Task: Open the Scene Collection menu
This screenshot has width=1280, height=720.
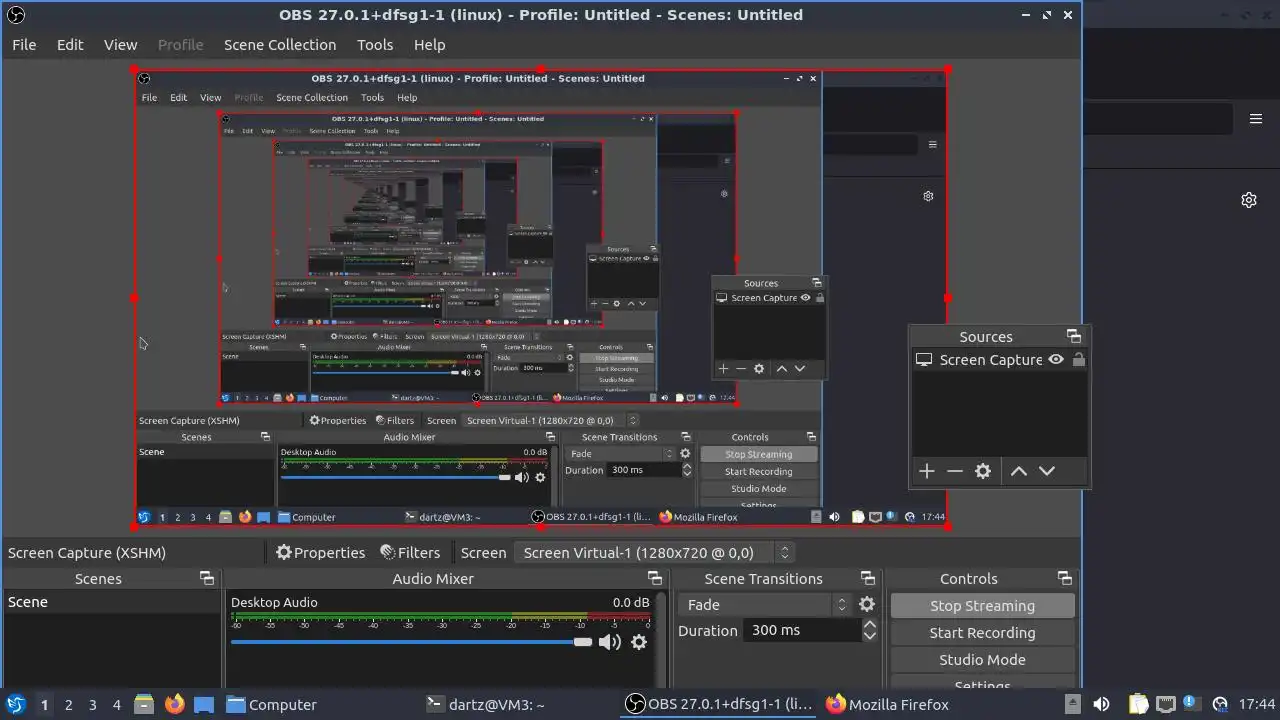Action: click(x=280, y=45)
